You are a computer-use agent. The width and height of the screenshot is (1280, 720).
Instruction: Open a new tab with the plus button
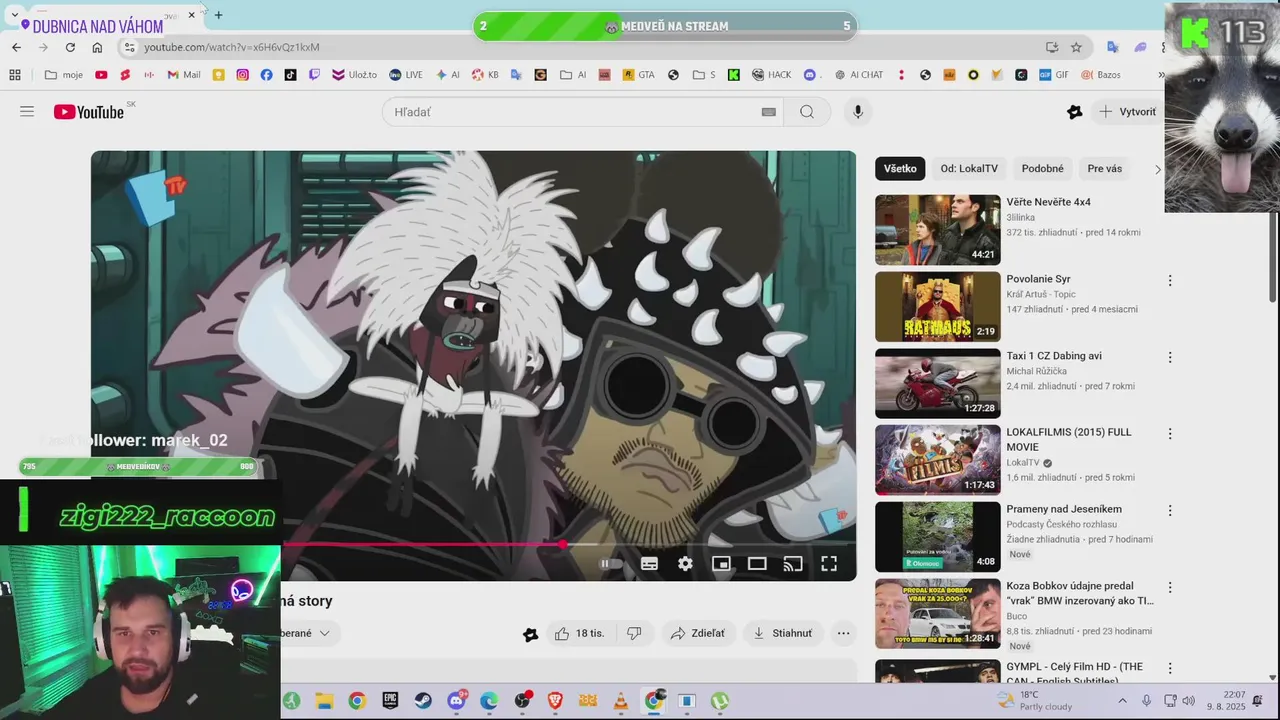218,15
